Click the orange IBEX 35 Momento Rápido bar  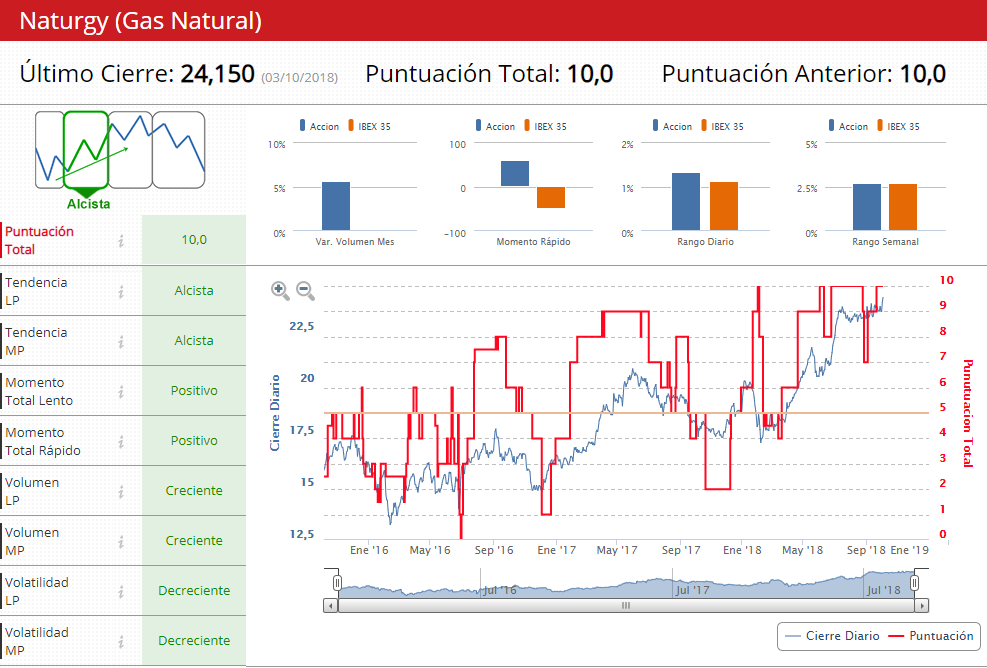(x=551, y=198)
